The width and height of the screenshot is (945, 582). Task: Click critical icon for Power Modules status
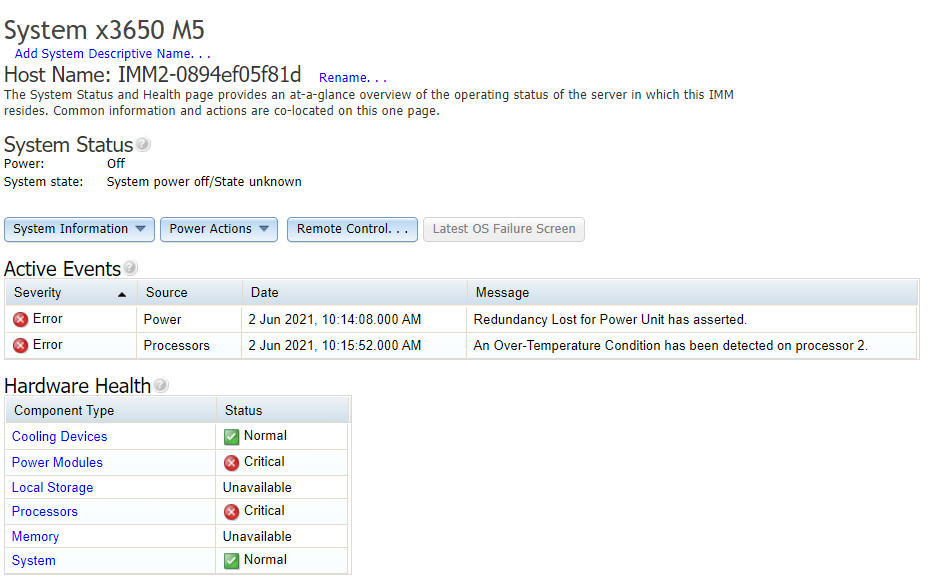(231, 463)
